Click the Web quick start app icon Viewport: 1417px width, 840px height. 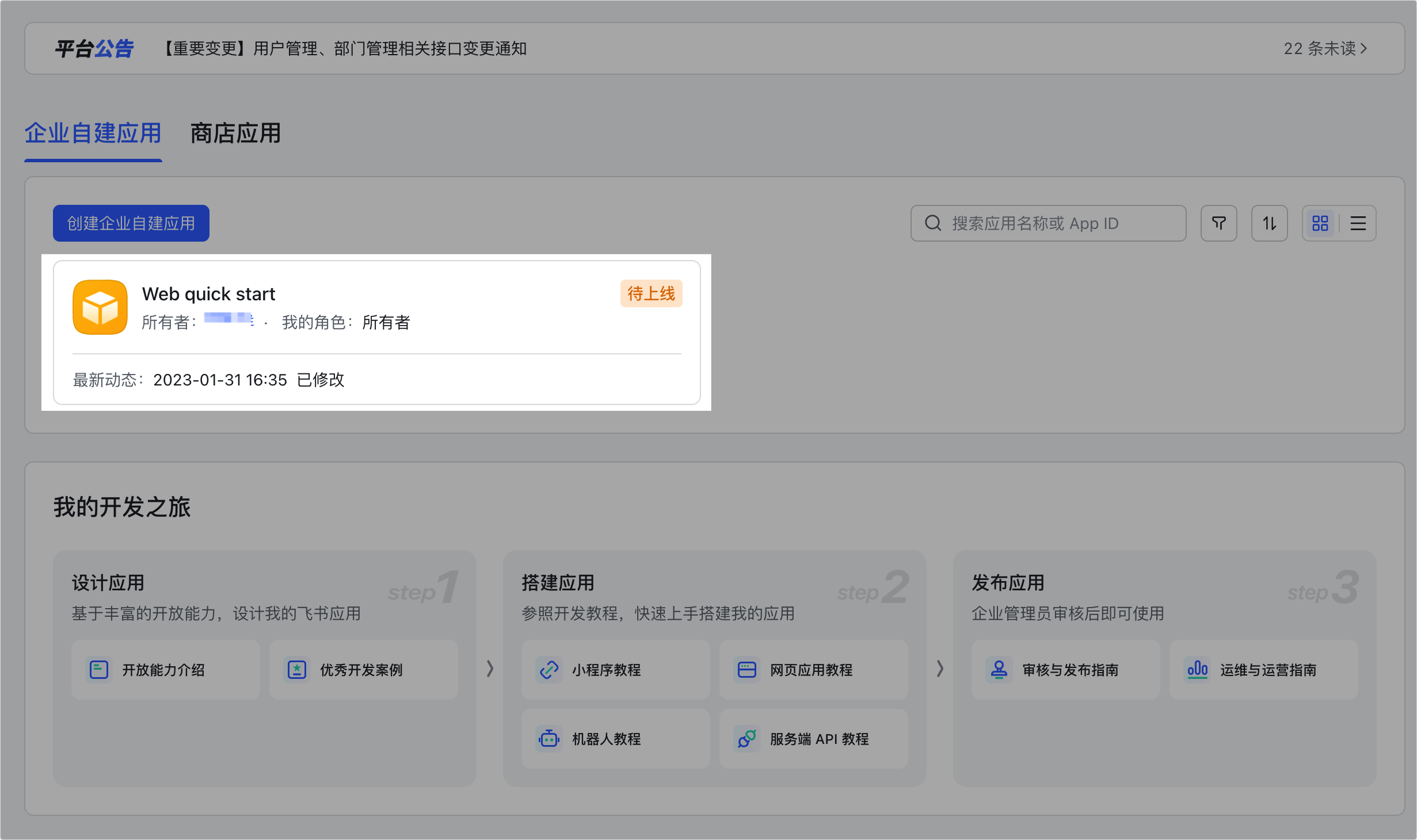coord(99,307)
